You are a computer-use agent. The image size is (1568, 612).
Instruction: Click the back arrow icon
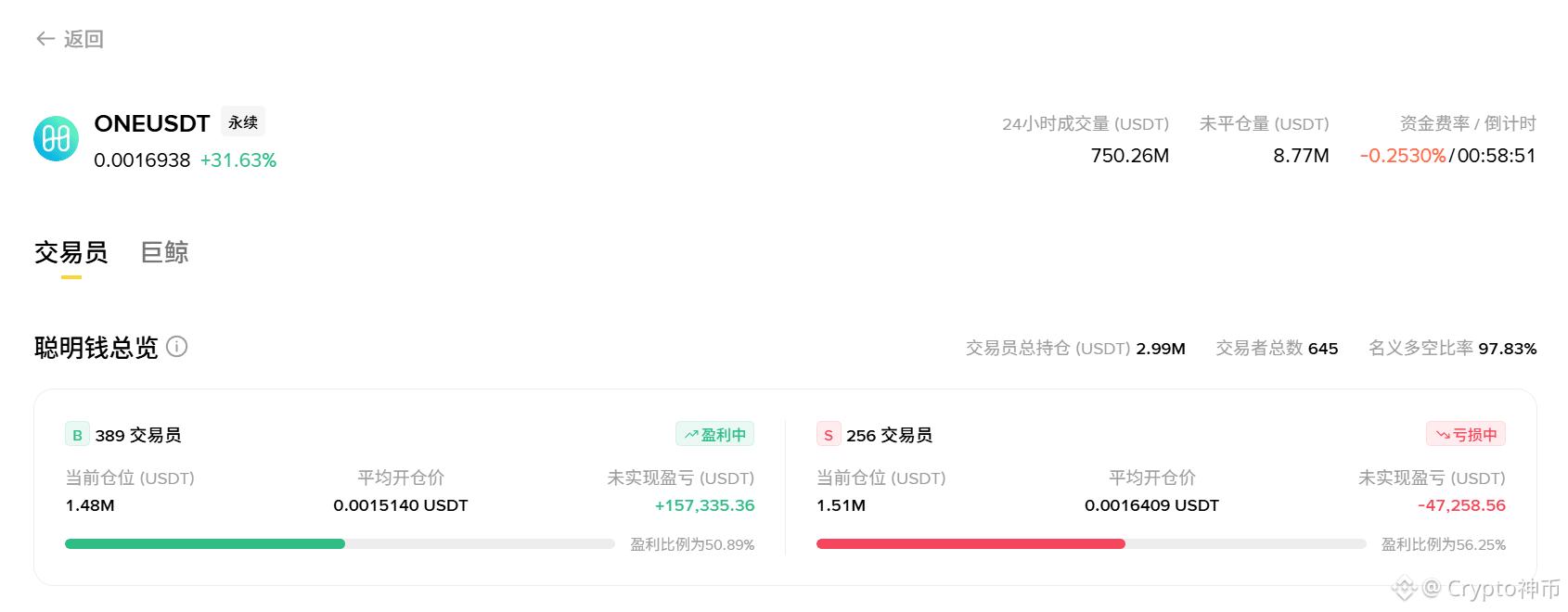pyautogui.click(x=45, y=39)
